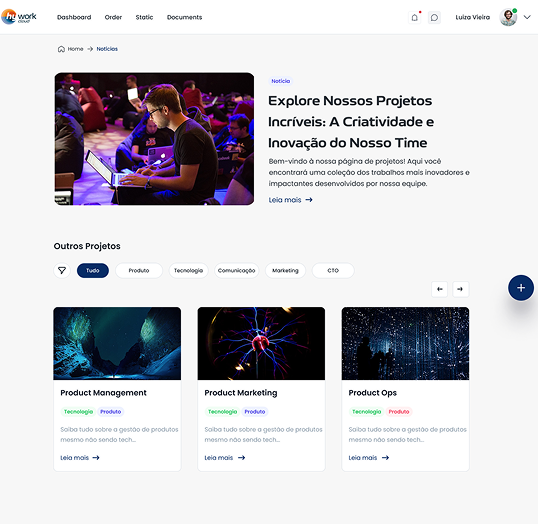
Task: Click Produto tag on Product Management card
Action: pyautogui.click(x=111, y=412)
